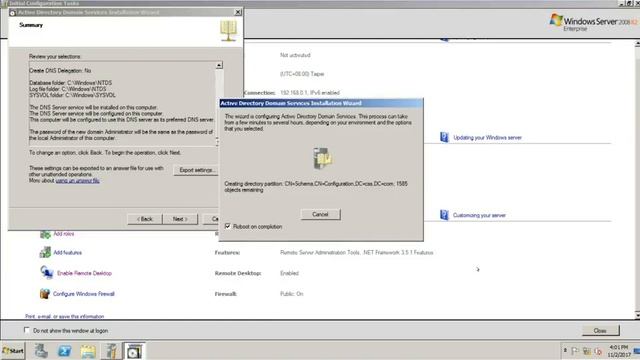Image resolution: width=640 pixels, height=360 pixels.
Task: Open Configure Windows Firewall link
Action: [84, 294]
